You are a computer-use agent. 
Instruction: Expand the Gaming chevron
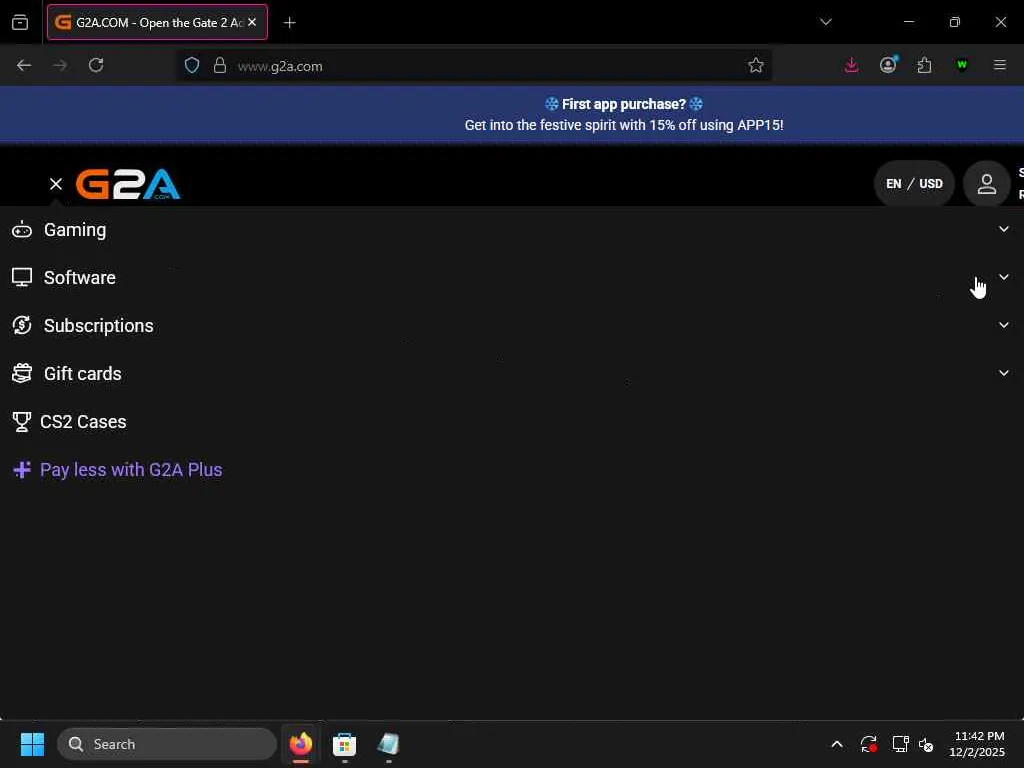pyautogui.click(x=1004, y=229)
